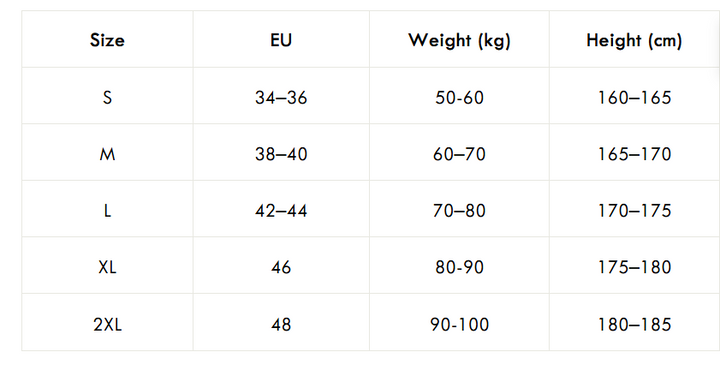Click the 160–165 height cell
This screenshot has height=370, width=720.
click(634, 97)
